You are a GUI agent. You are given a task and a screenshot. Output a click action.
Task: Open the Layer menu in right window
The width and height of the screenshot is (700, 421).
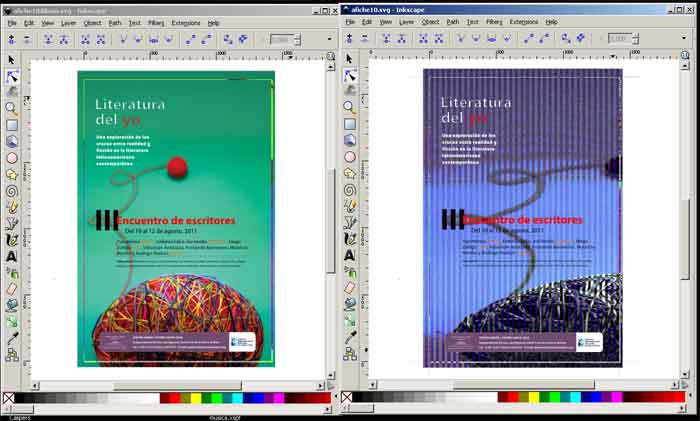pos(405,21)
